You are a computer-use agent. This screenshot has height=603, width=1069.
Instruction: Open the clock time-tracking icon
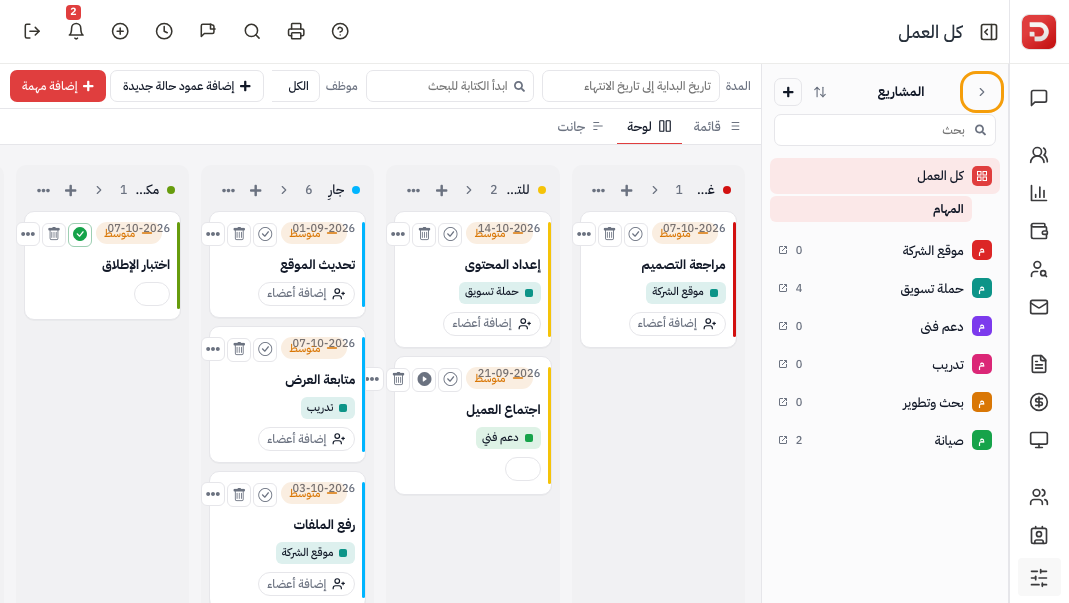pos(164,31)
